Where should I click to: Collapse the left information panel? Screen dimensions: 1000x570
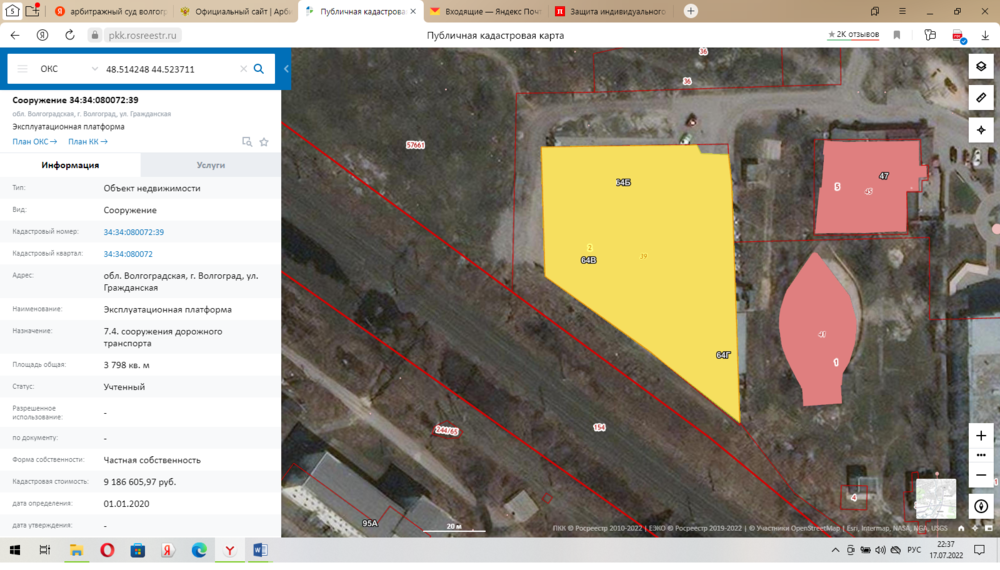tap(286, 69)
